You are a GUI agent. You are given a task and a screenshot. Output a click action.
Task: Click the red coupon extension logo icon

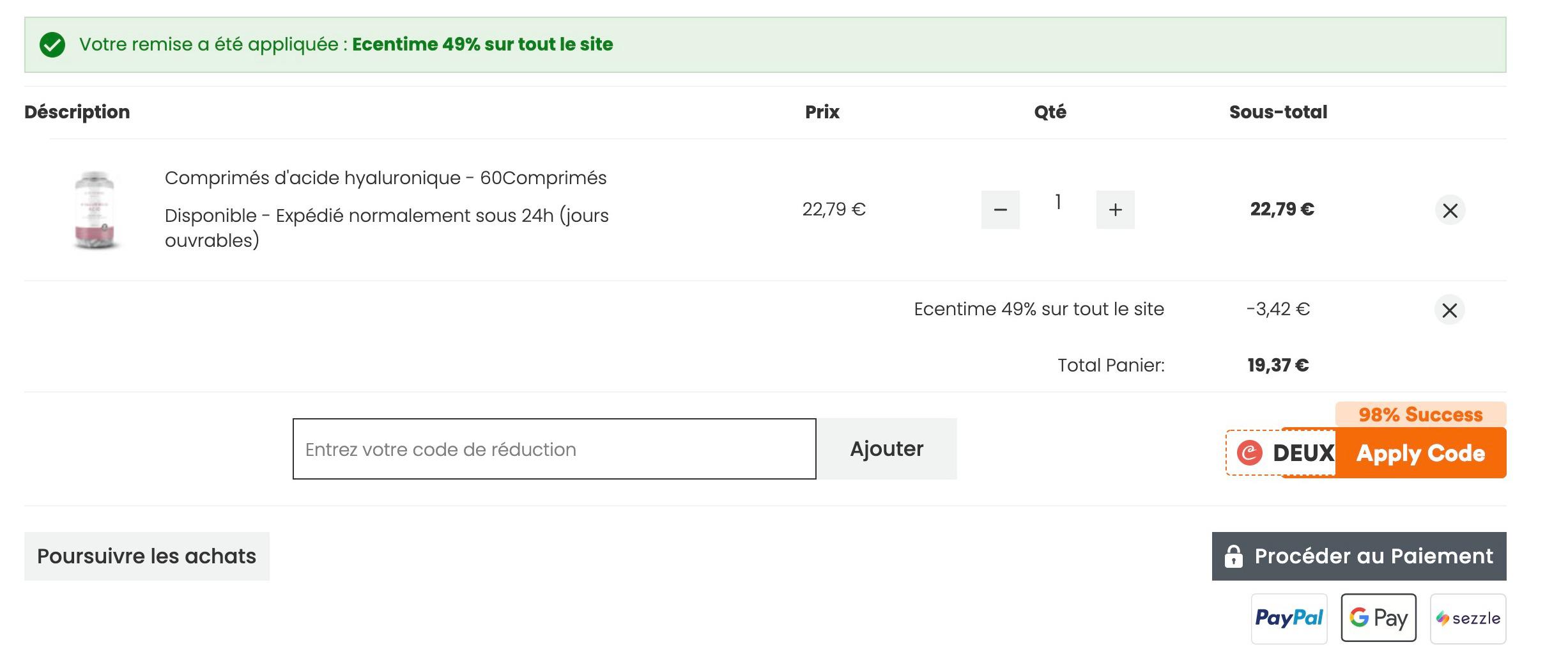1249,453
